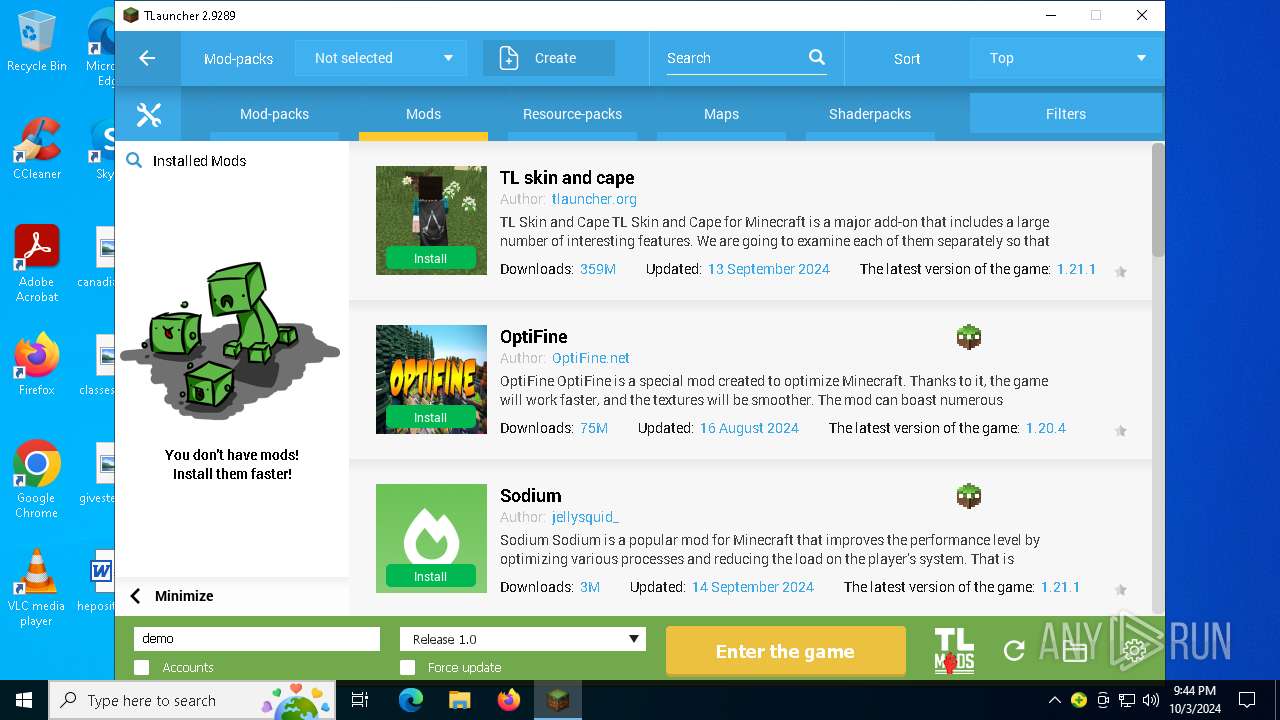The image size is (1280, 720).
Task: Switch to the Resource-packs tab
Action: [572, 114]
